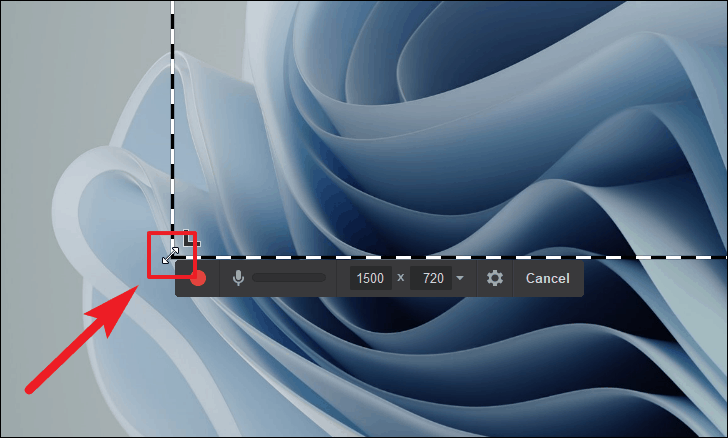The image size is (728, 438).
Task: Click the dashed bottom border of selection
Action: point(450,257)
